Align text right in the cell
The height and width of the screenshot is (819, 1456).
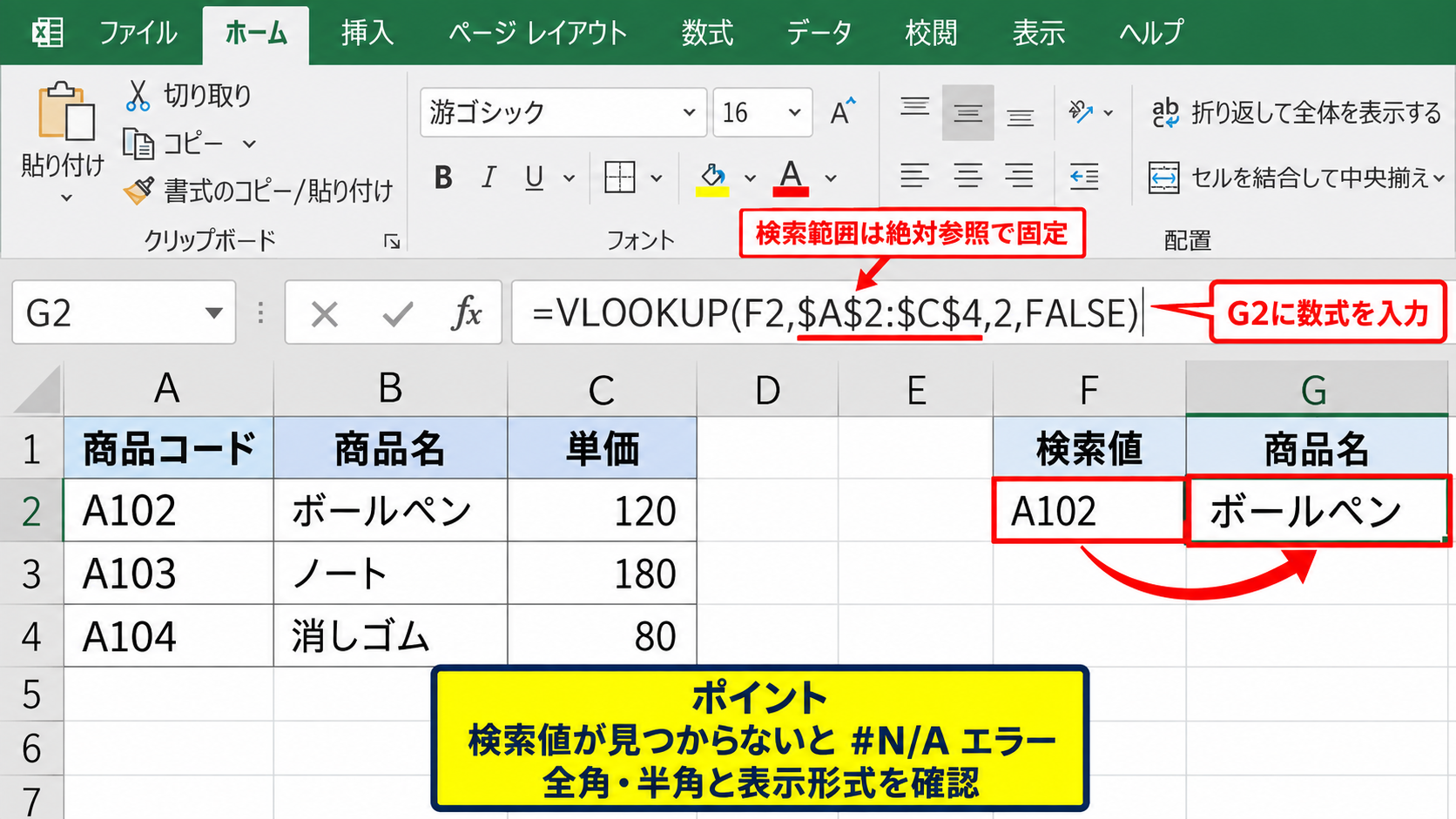tap(1019, 177)
